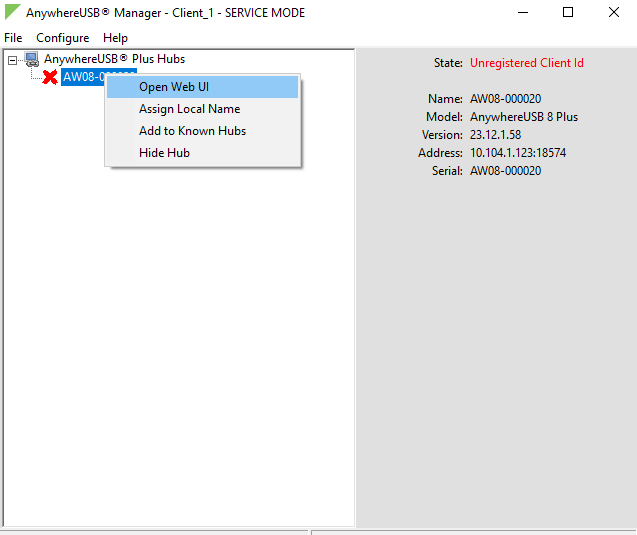
Task: Minimize the AnywhereUSB Manager window
Action: pyautogui.click(x=523, y=13)
